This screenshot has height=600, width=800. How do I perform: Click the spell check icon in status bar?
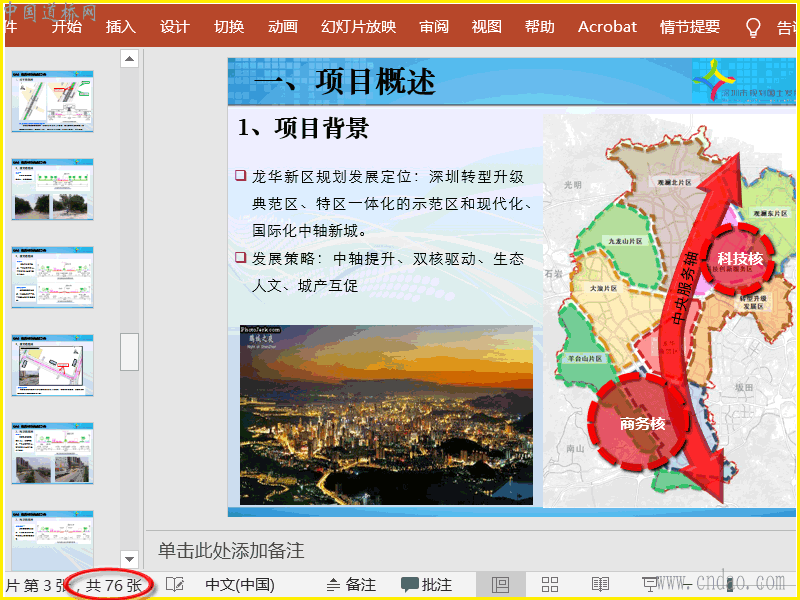[x=175, y=584]
